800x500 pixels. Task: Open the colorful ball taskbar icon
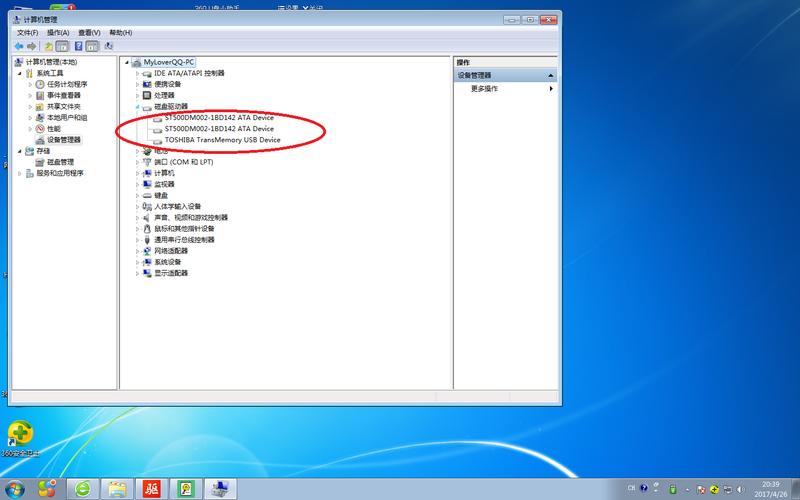point(47,489)
